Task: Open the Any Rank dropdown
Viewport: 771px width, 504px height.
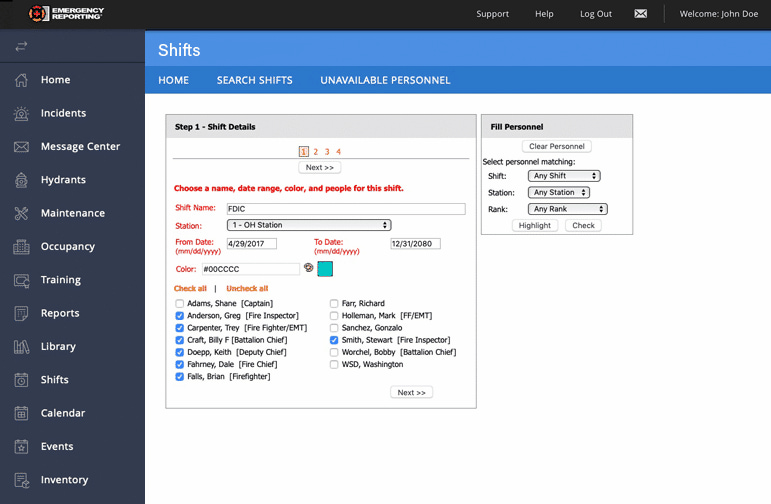Action: click(567, 209)
